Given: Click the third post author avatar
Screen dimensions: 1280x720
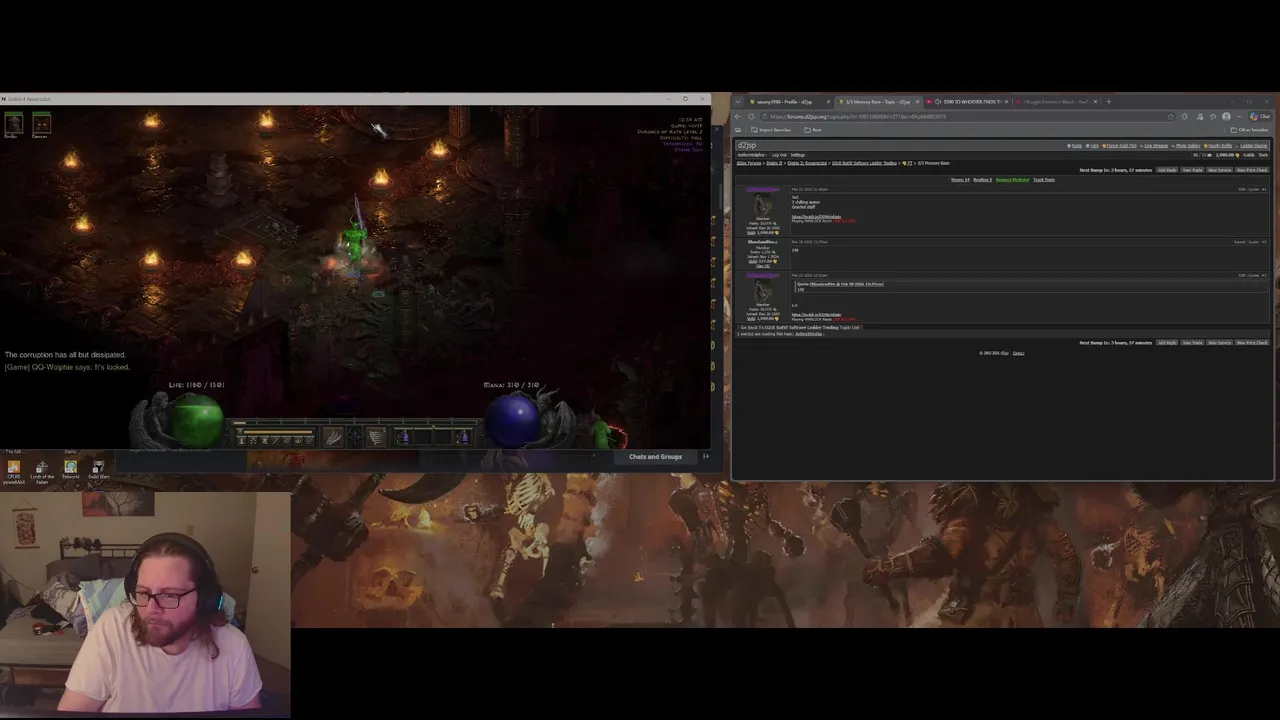Looking at the screenshot, I should (763, 291).
